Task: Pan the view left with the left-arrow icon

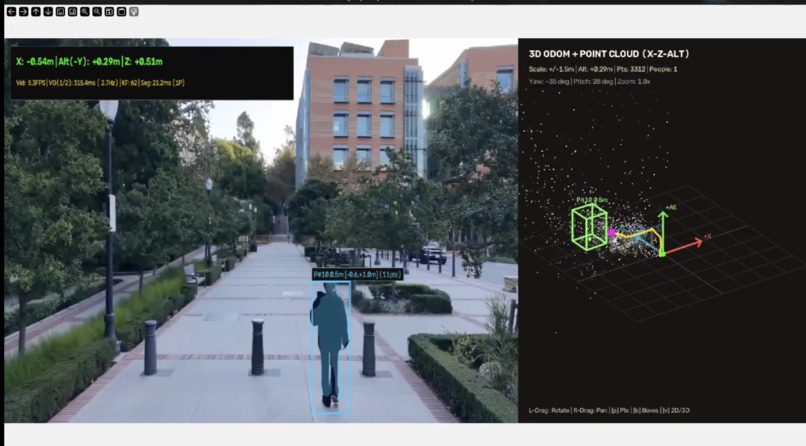Action: (11, 11)
